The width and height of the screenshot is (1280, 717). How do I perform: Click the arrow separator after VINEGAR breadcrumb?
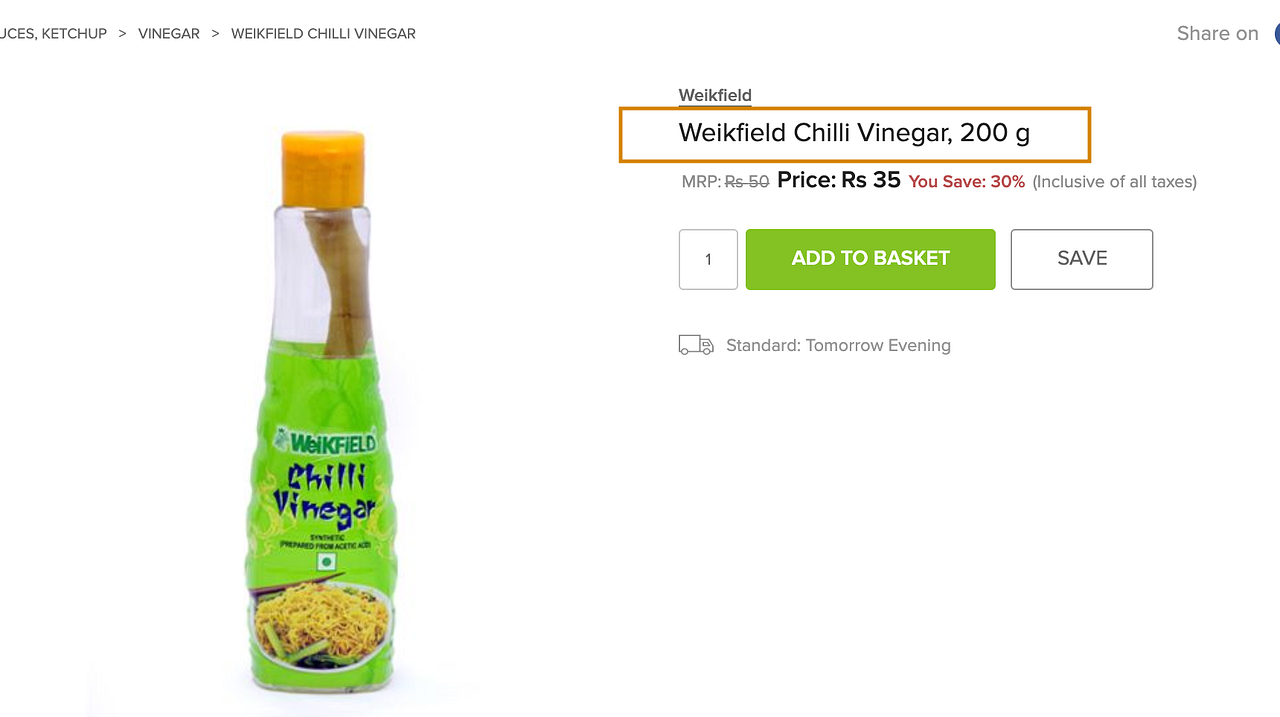click(215, 34)
